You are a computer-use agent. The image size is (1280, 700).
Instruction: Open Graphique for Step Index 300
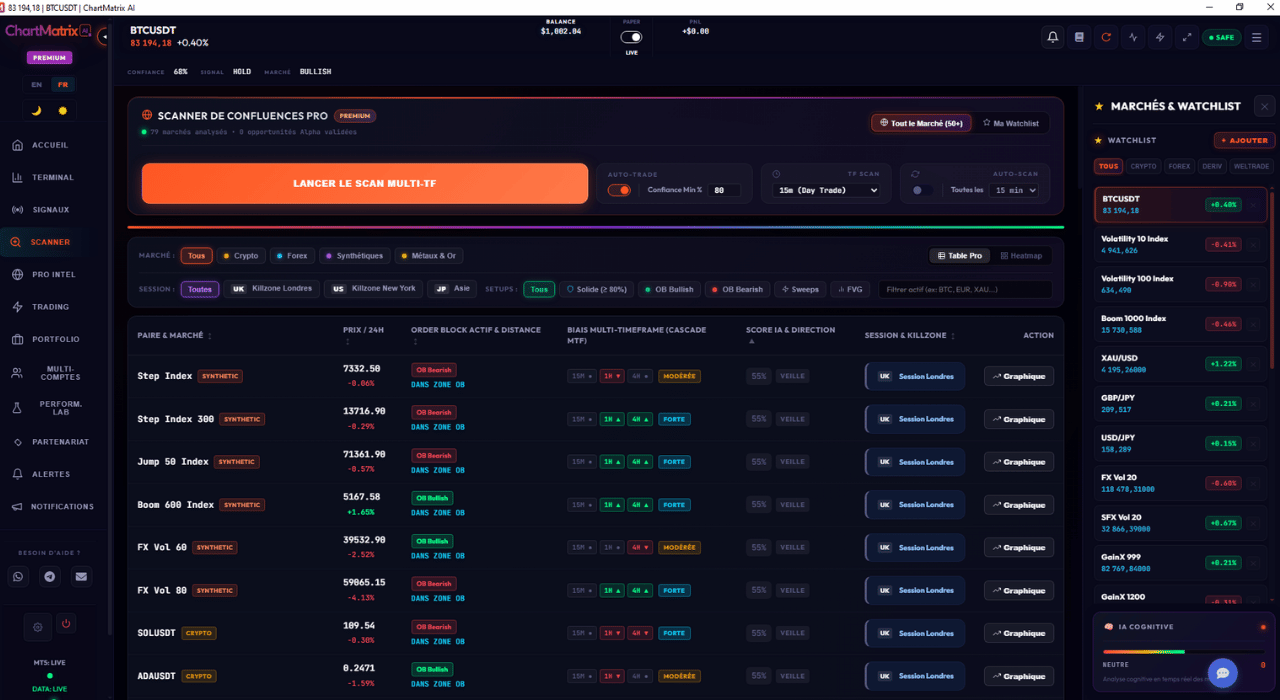click(x=1019, y=419)
